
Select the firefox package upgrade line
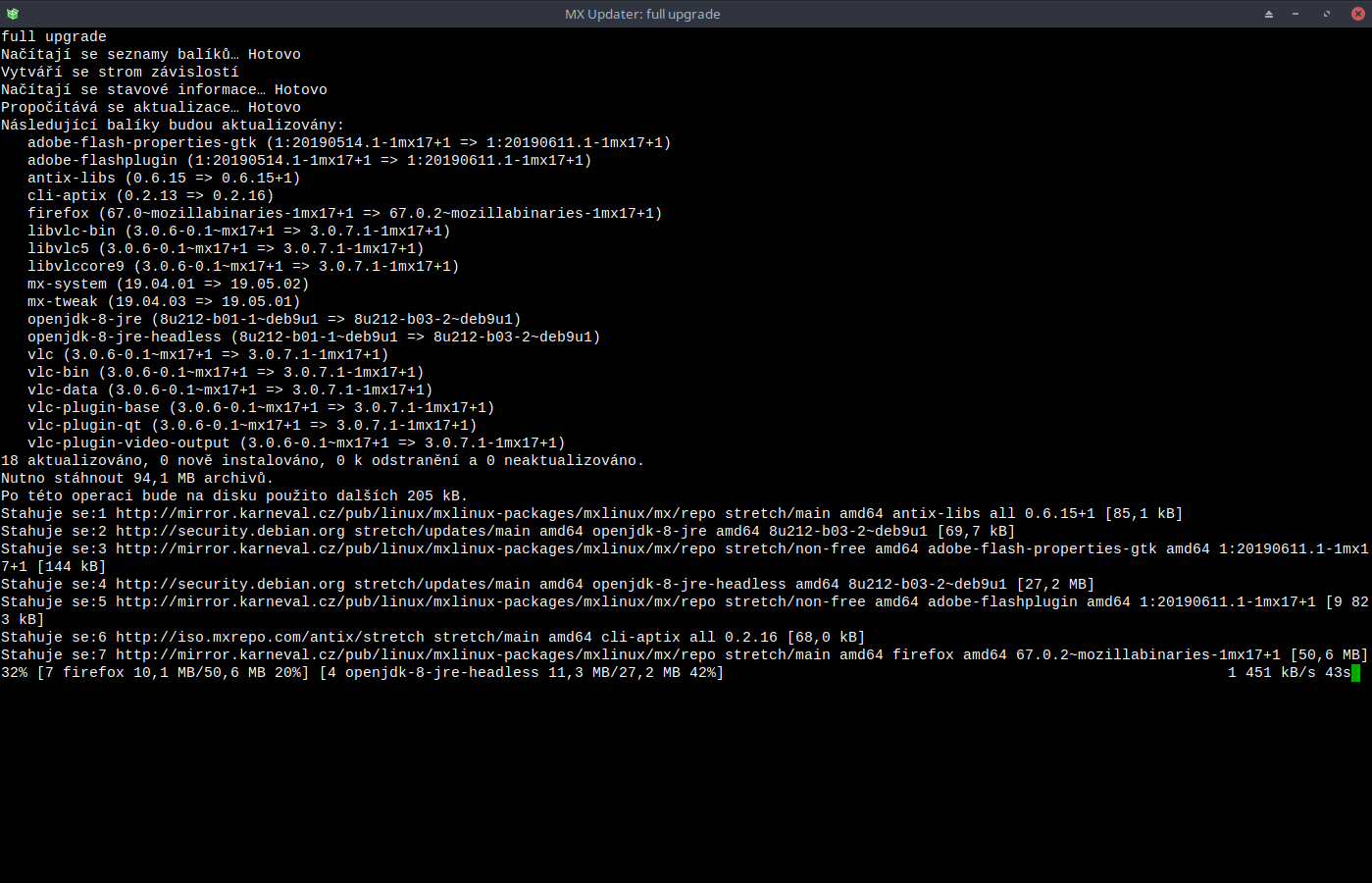343,213
